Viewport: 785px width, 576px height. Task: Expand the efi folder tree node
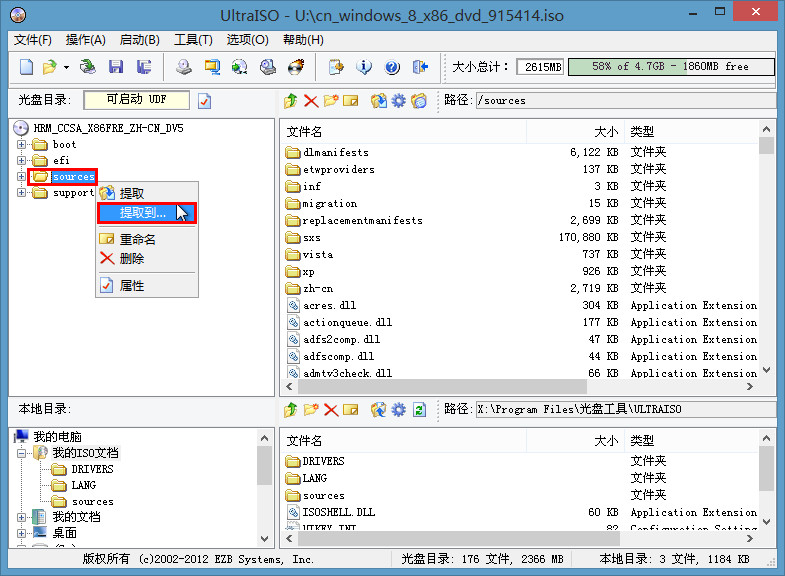tap(21, 161)
